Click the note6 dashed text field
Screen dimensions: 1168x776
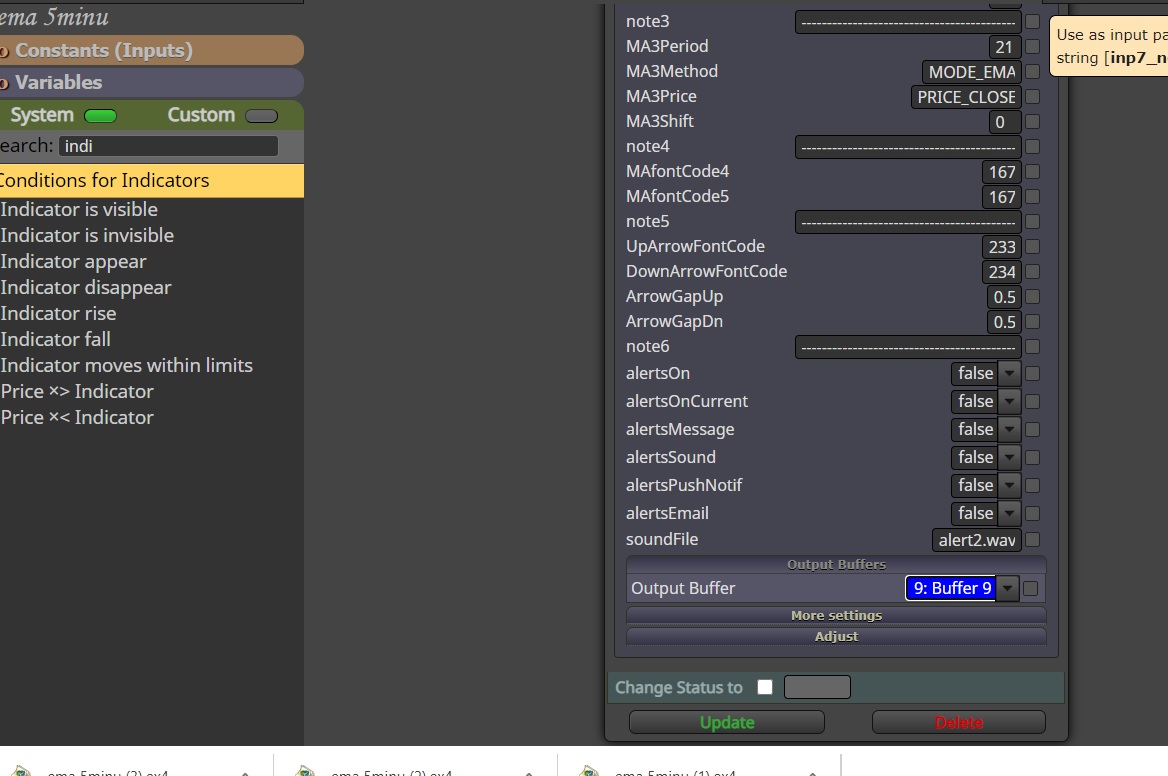(908, 347)
